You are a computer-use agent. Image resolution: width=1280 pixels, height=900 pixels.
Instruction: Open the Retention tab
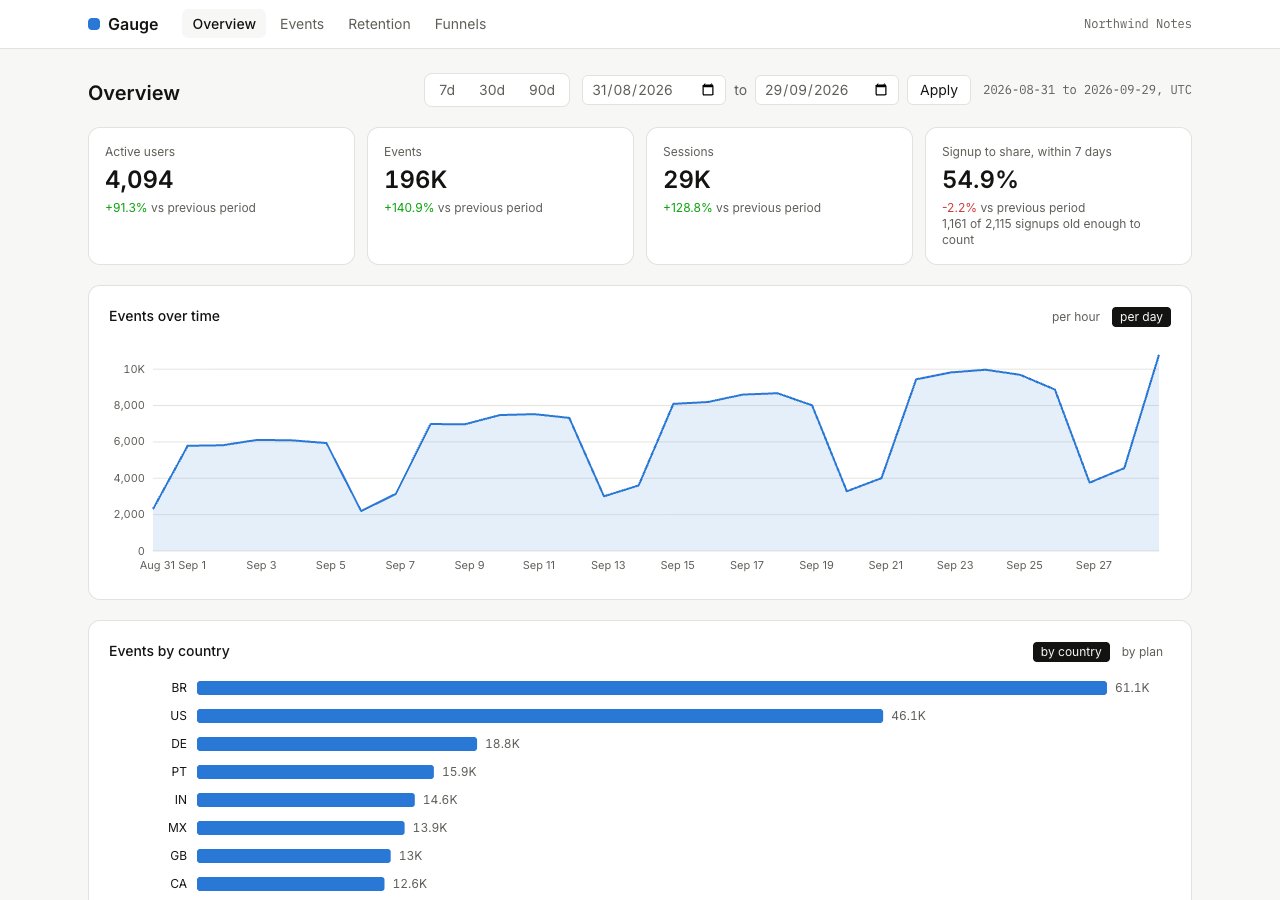point(379,24)
